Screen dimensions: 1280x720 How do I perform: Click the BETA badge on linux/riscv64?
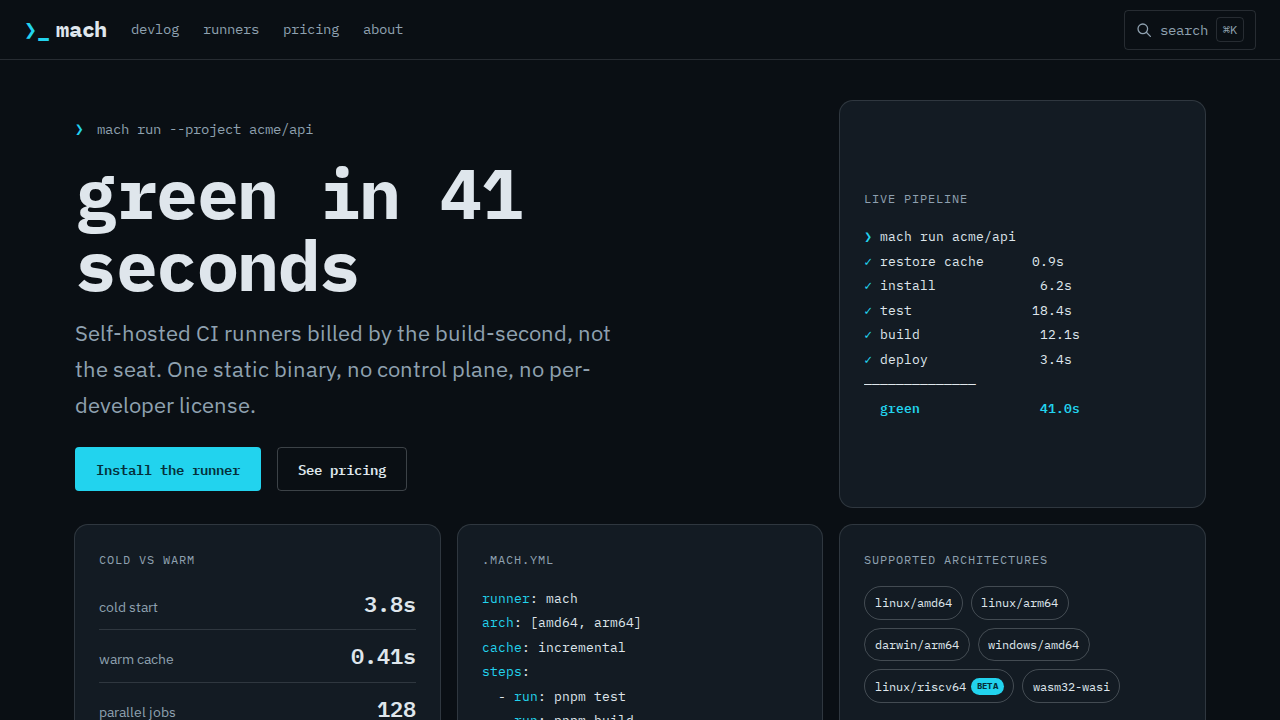pyautogui.click(x=987, y=687)
